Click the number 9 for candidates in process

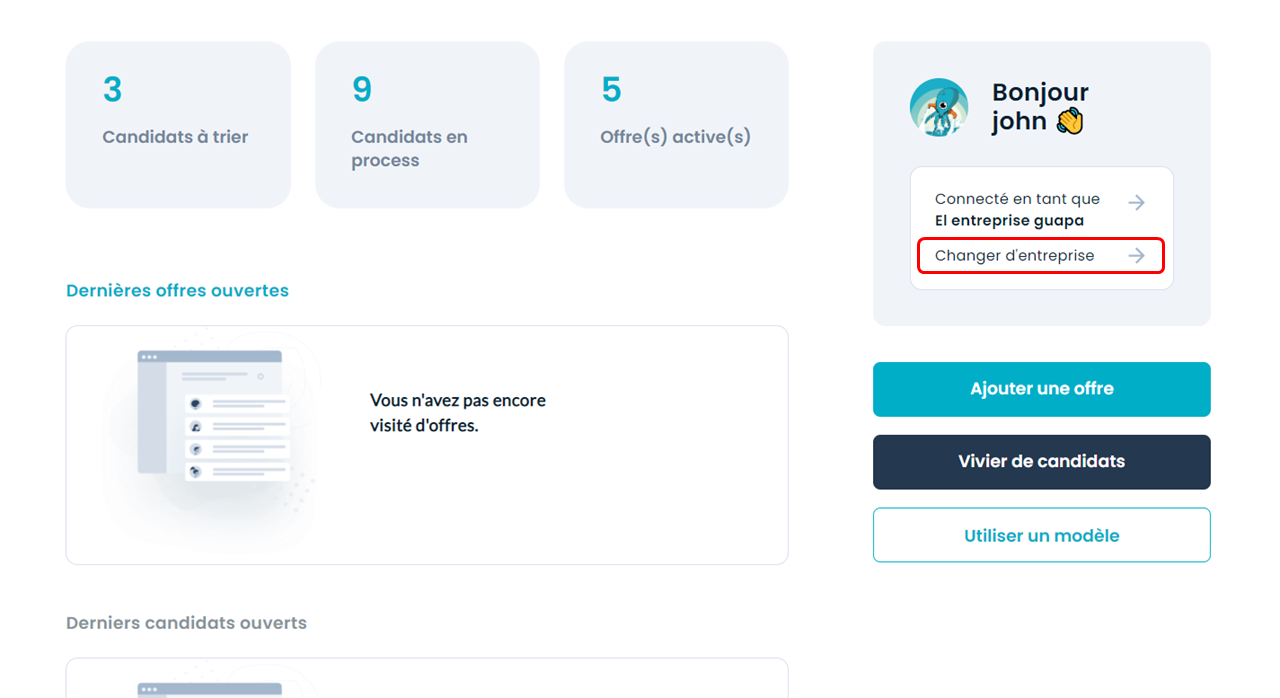pos(362,90)
